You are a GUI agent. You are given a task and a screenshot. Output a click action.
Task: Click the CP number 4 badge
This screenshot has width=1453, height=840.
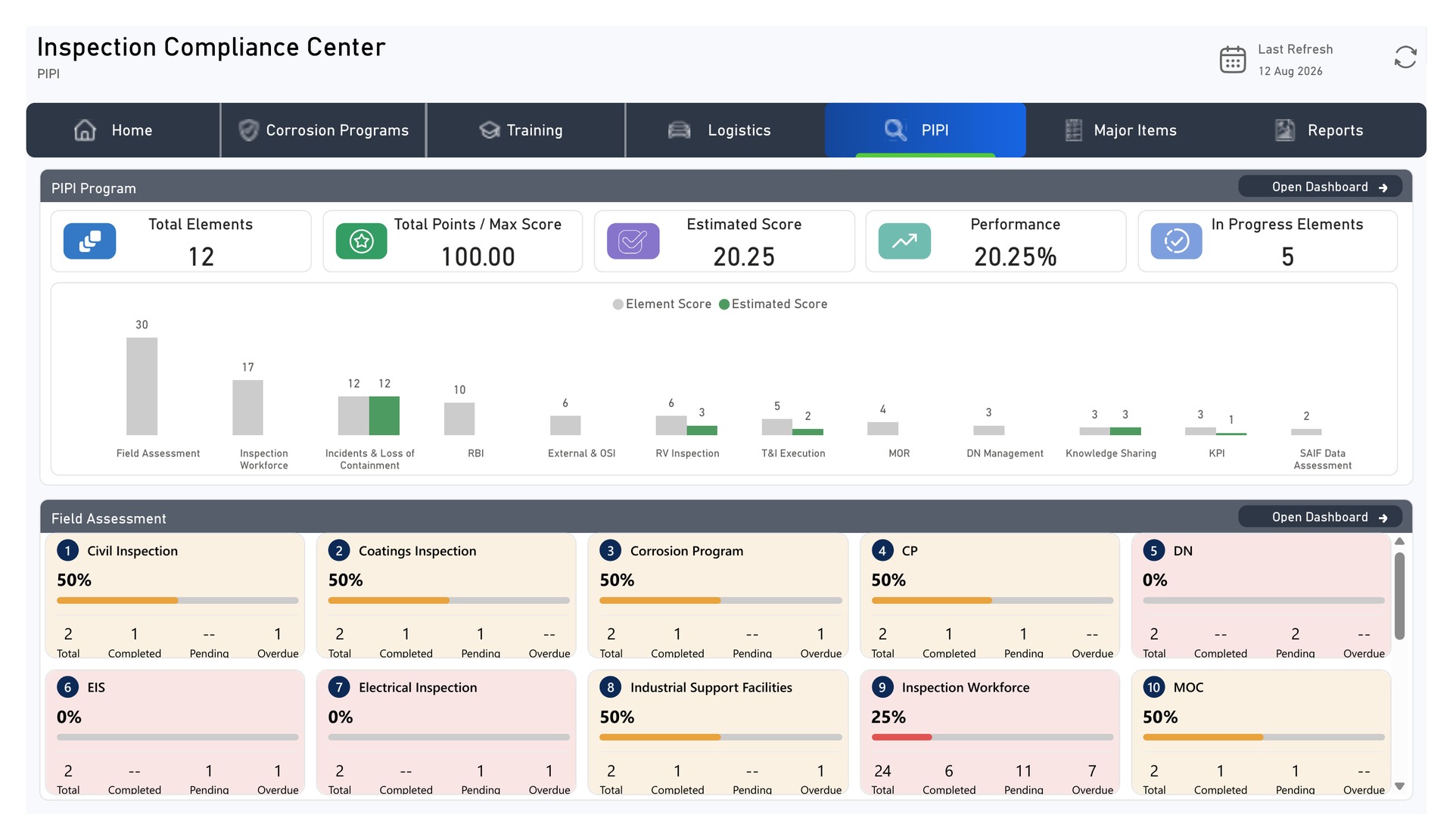point(882,551)
